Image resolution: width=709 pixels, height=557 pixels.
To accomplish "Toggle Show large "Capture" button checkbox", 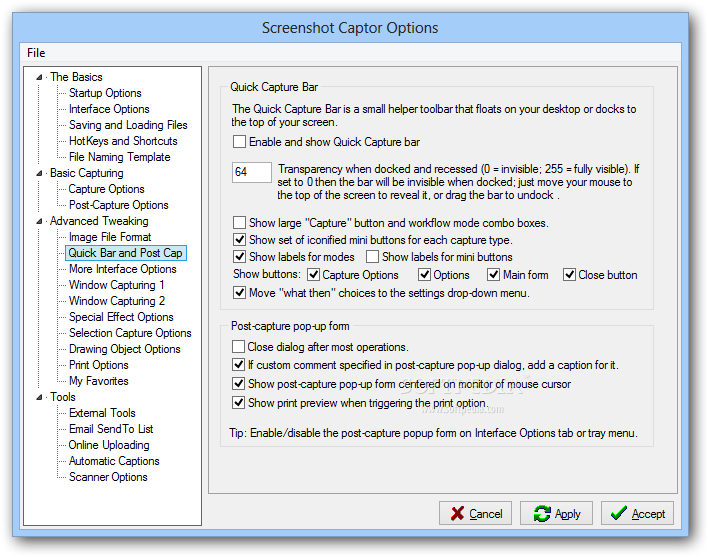I will point(239,222).
